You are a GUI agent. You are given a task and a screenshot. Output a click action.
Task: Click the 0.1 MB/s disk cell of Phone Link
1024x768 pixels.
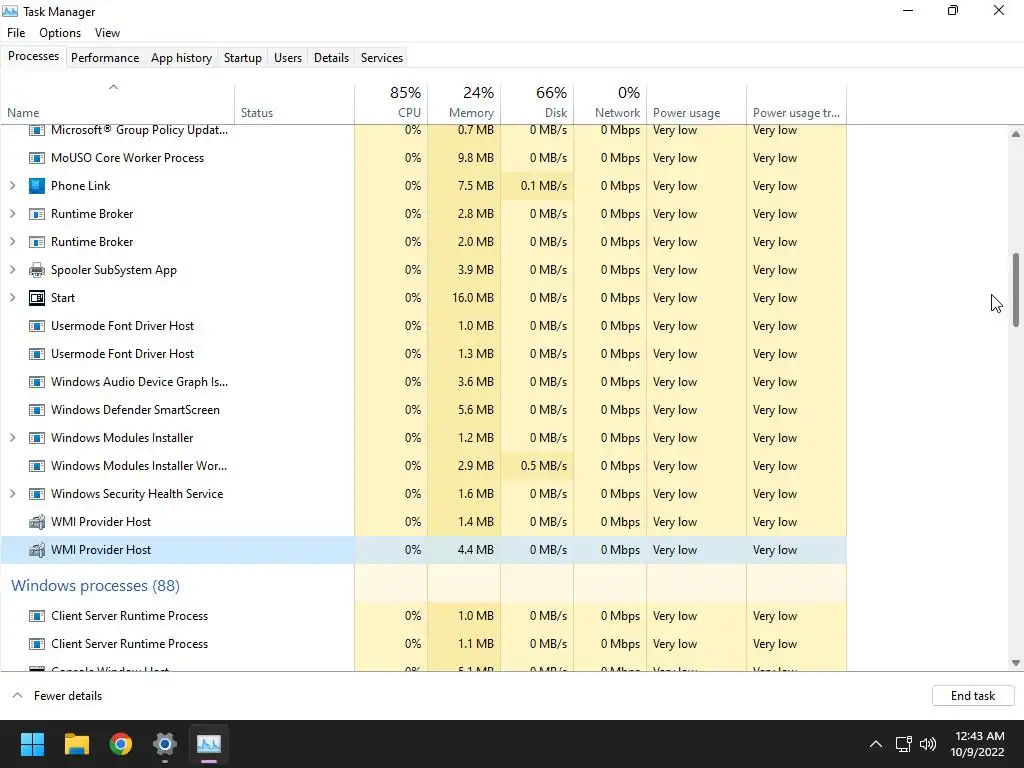pyautogui.click(x=537, y=186)
